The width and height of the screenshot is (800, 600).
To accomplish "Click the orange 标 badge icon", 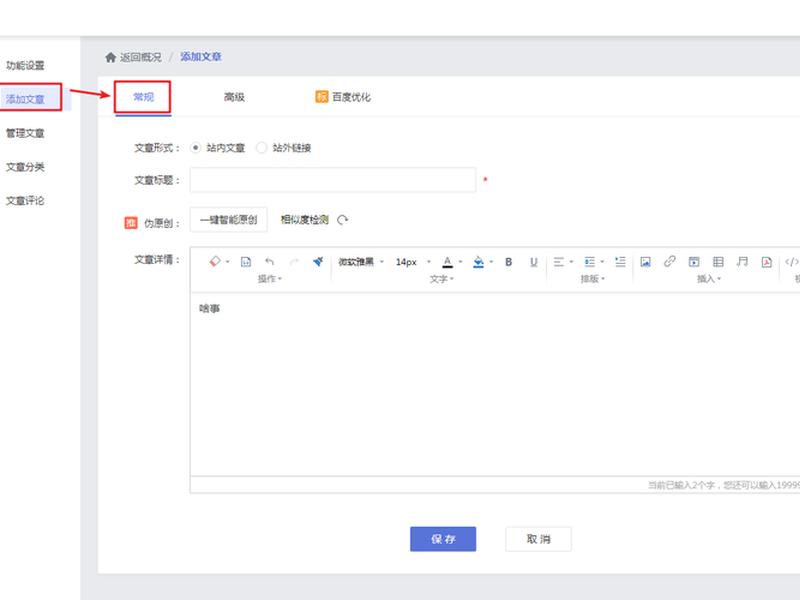I will [x=321, y=96].
